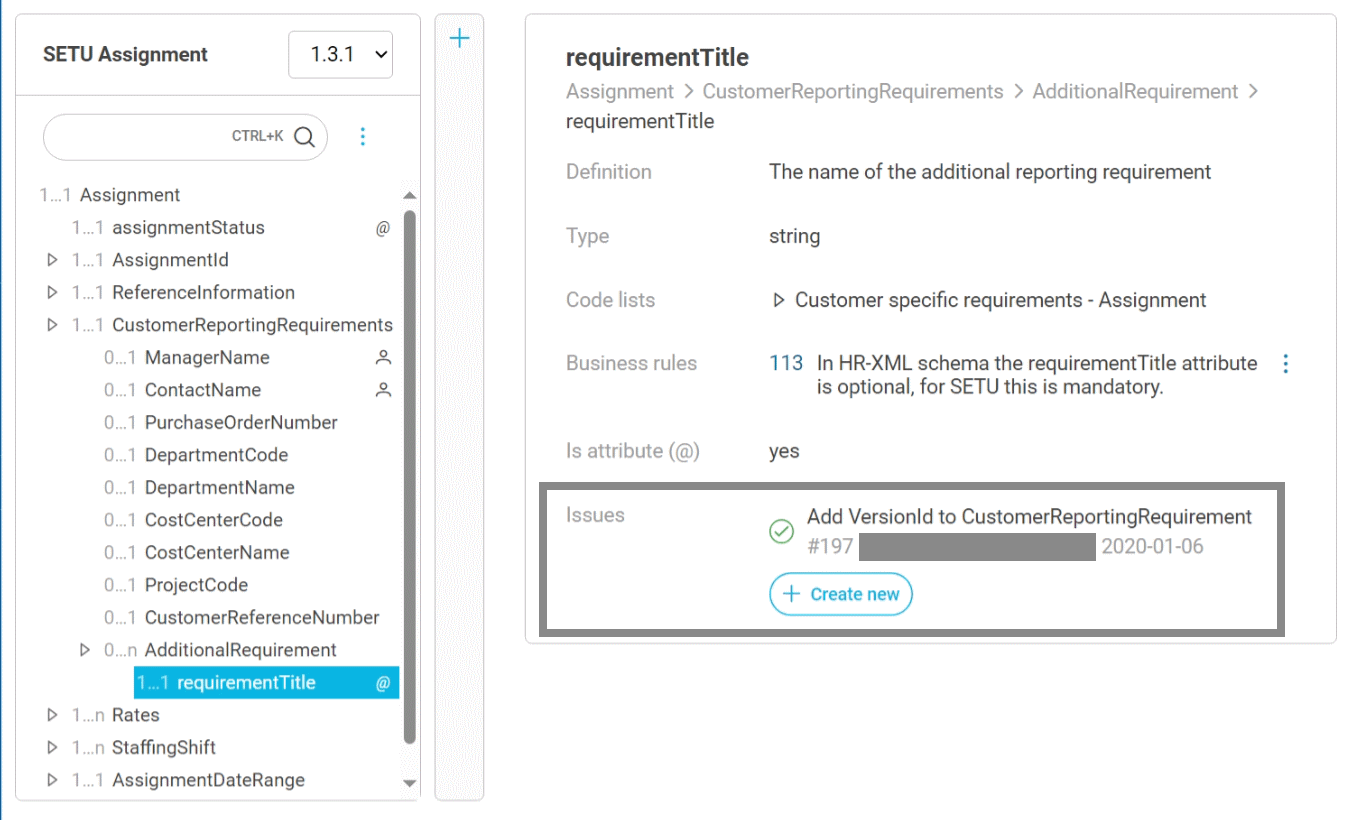Open issue Add VersionId to CustomerReportingRequirement

(x=1030, y=517)
